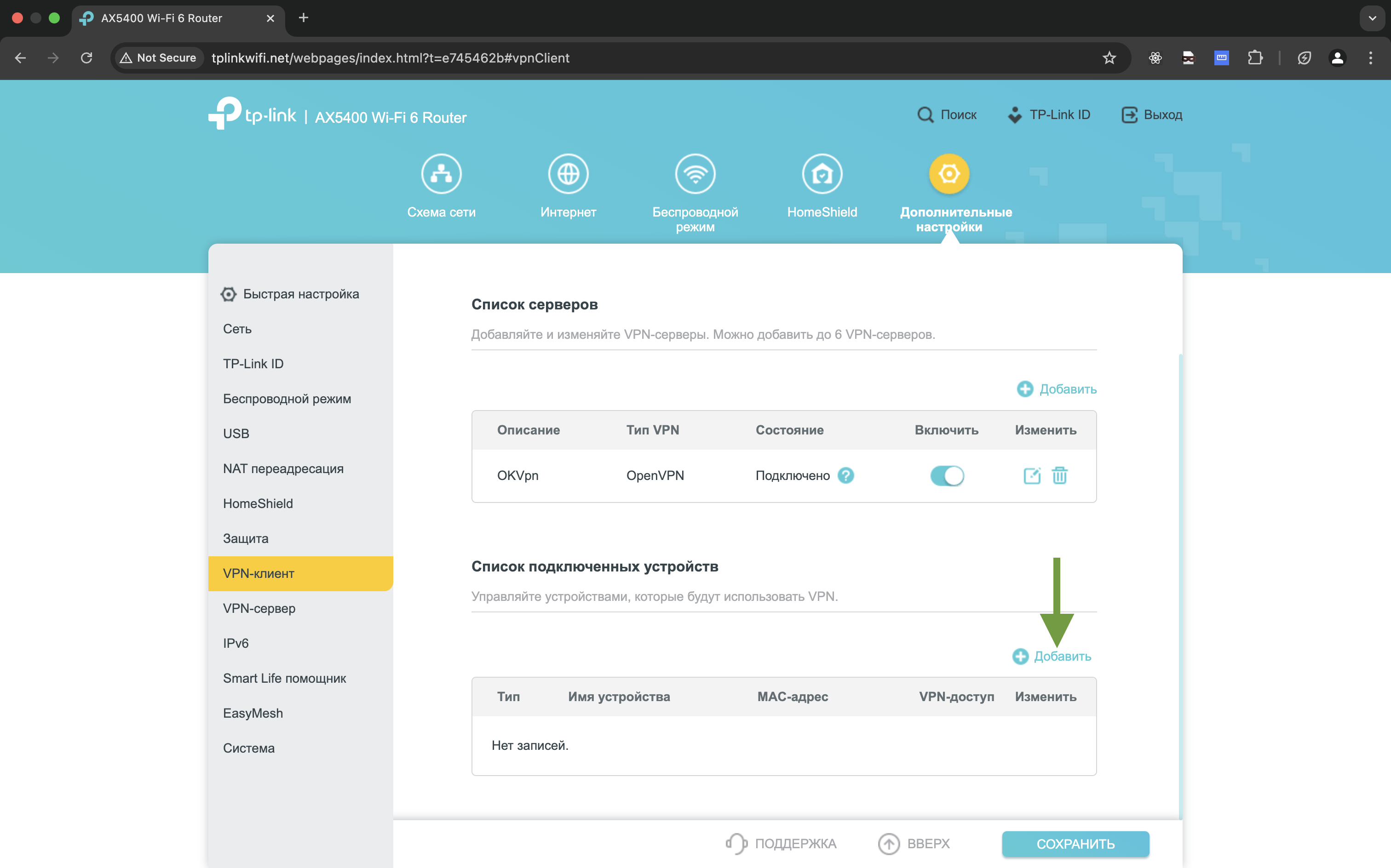Open NAT переадресация sidebar item
1391x868 pixels.
(283, 468)
